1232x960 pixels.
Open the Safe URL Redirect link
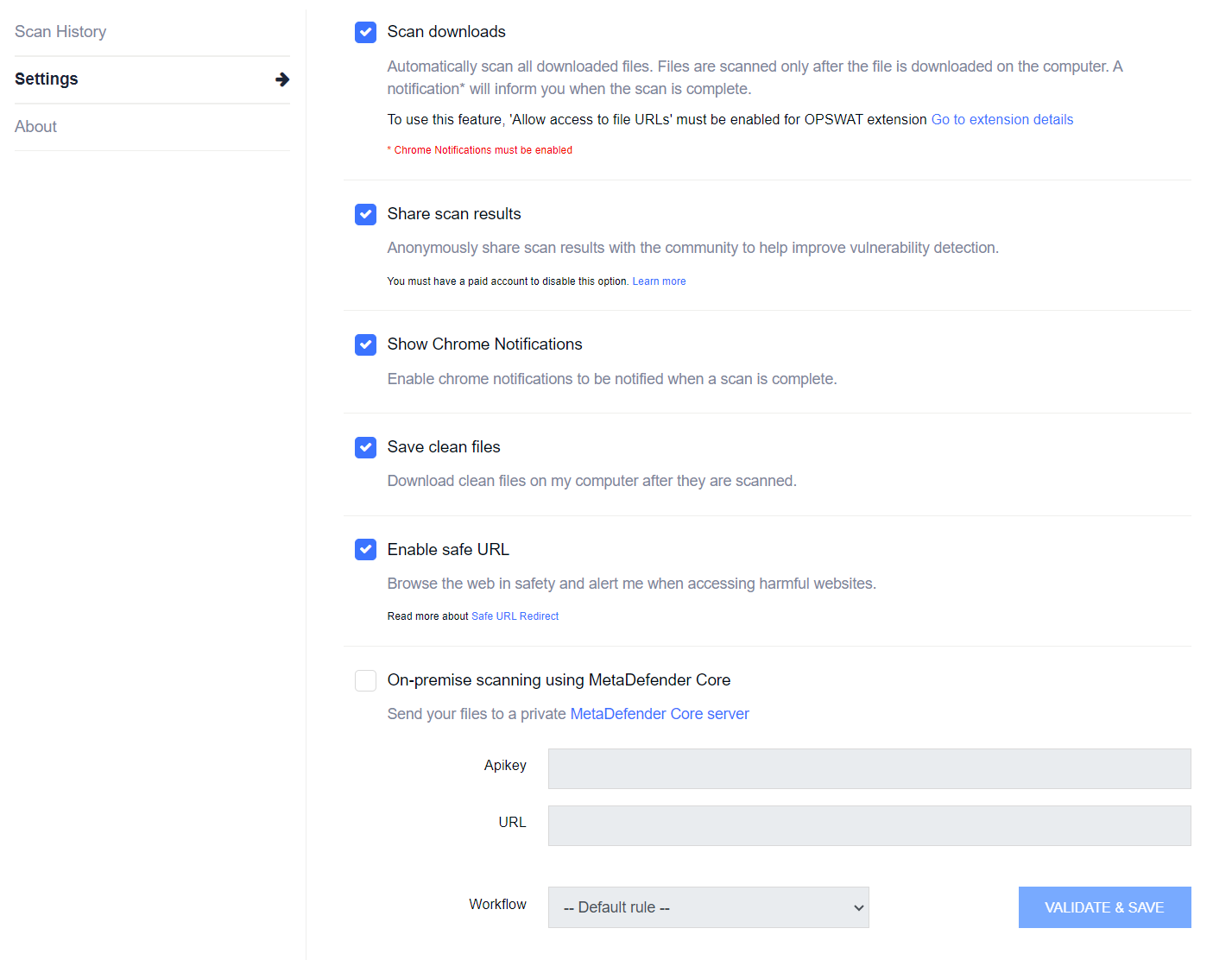(515, 616)
